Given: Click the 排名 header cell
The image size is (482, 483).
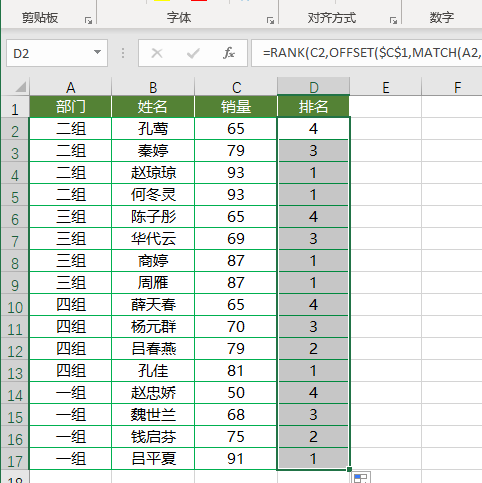Looking at the screenshot, I should pyautogui.click(x=313, y=107).
